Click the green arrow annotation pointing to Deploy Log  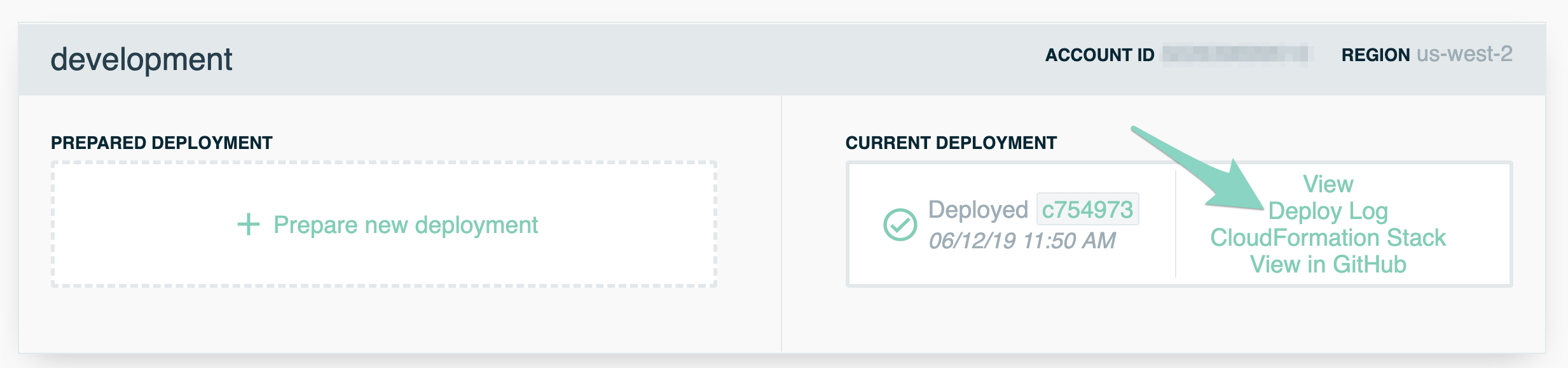1198,169
